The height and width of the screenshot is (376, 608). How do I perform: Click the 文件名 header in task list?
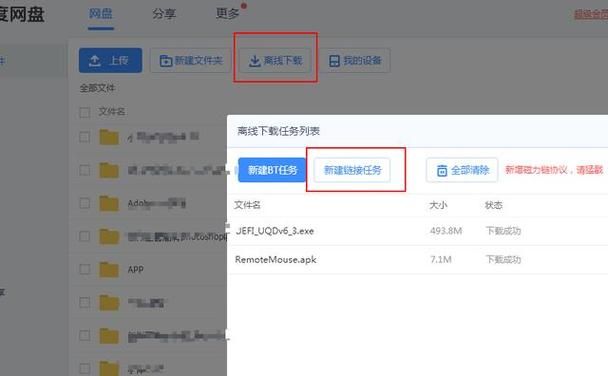pos(247,205)
